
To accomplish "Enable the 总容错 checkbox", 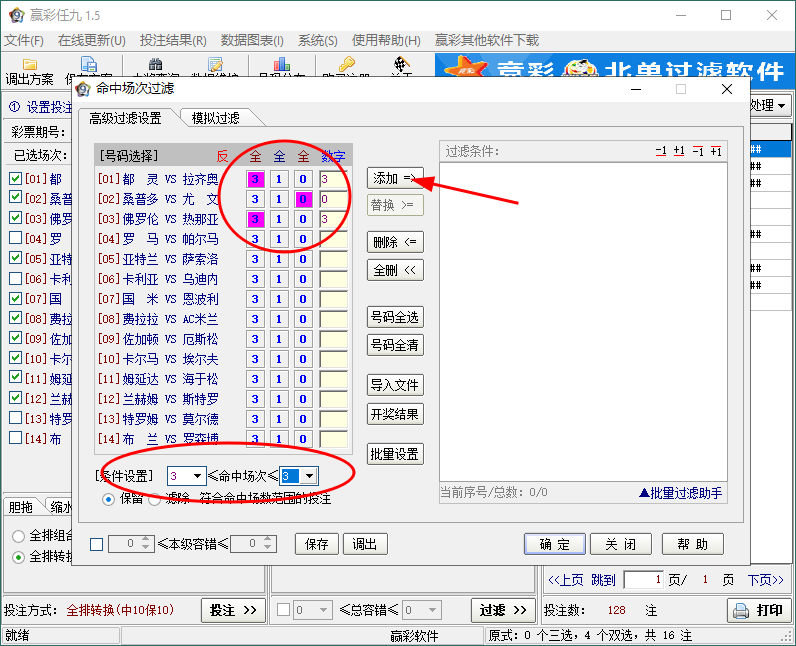I will click(x=283, y=609).
